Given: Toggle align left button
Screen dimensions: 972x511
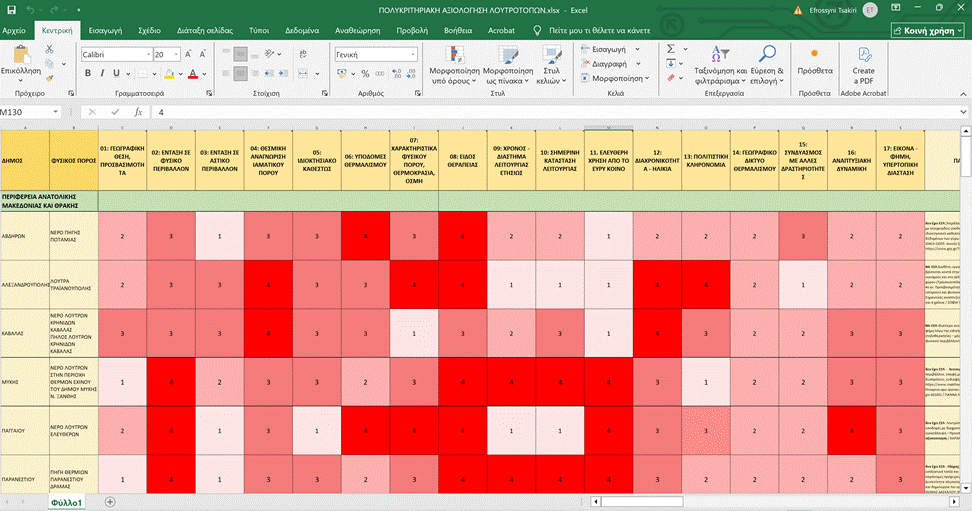Looking at the screenshot, I should point(226,73).
